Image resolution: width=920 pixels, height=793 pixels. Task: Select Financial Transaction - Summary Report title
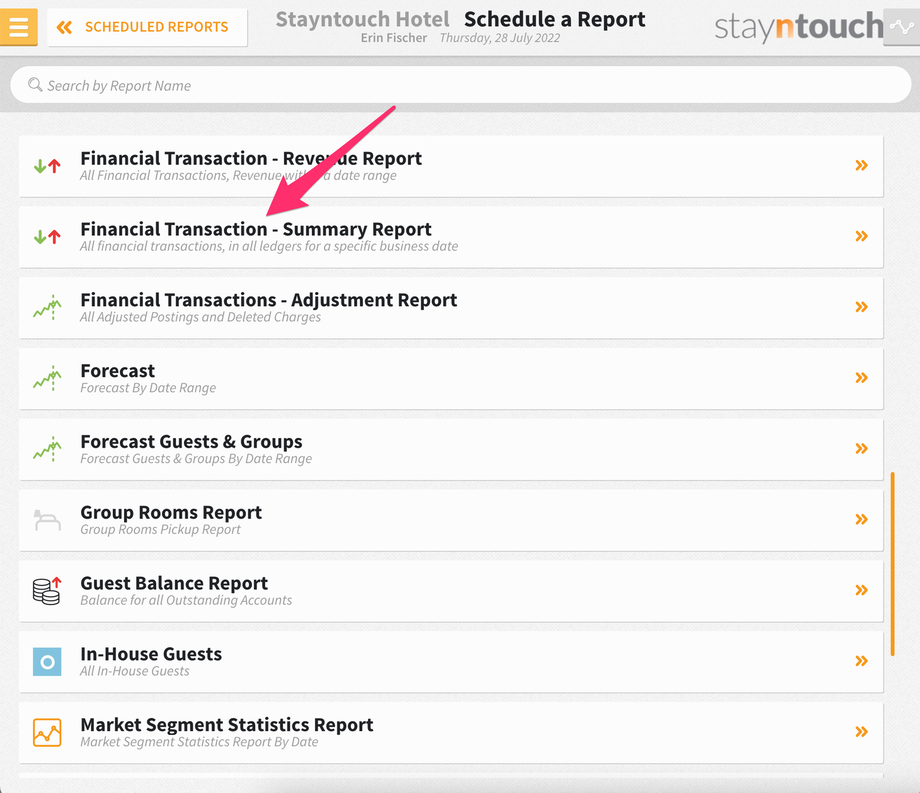point(256,229)
